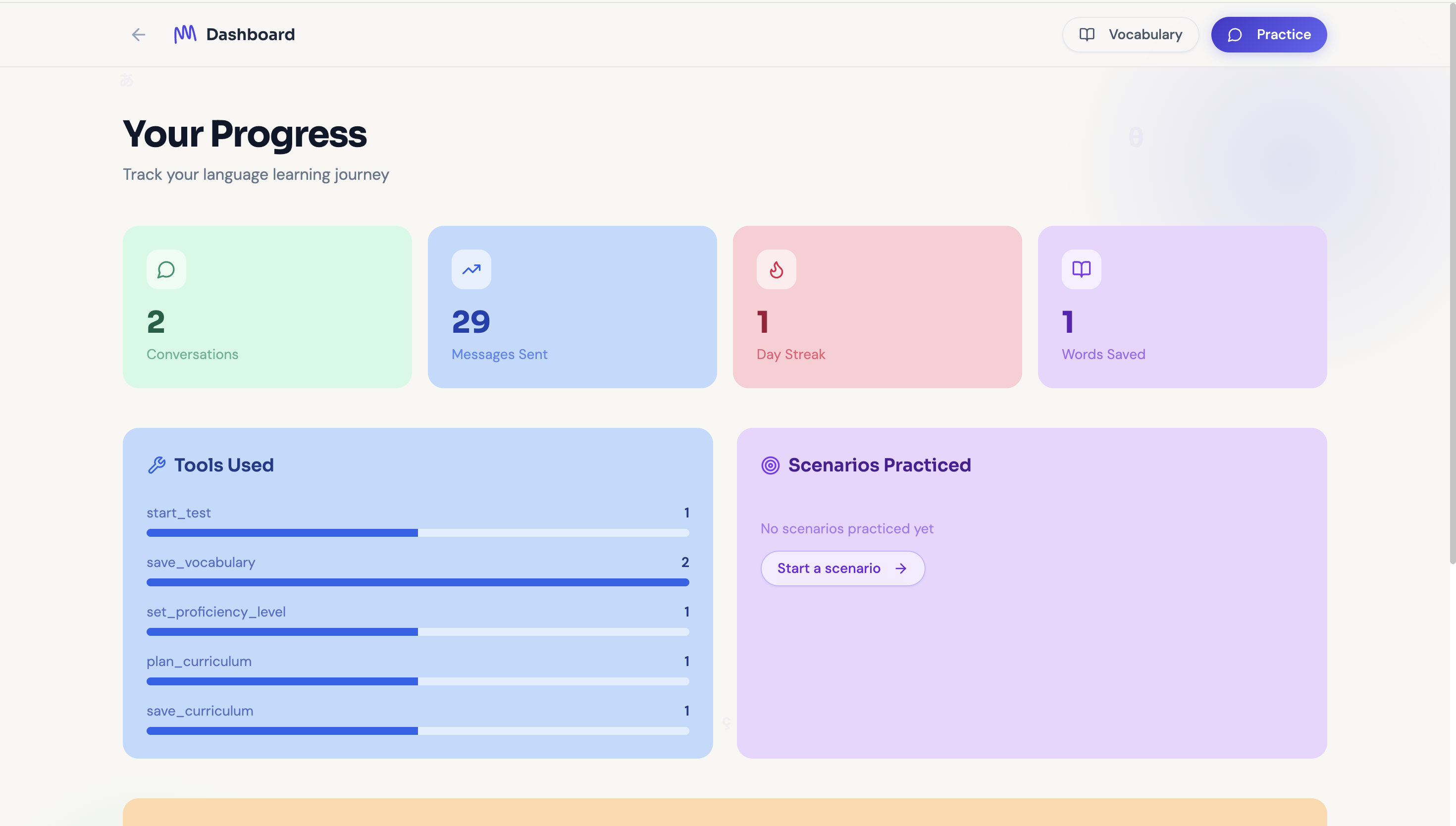Click the save_curriculum count label
Viewport: 1456px width, 826px height.
click(687, 710)
